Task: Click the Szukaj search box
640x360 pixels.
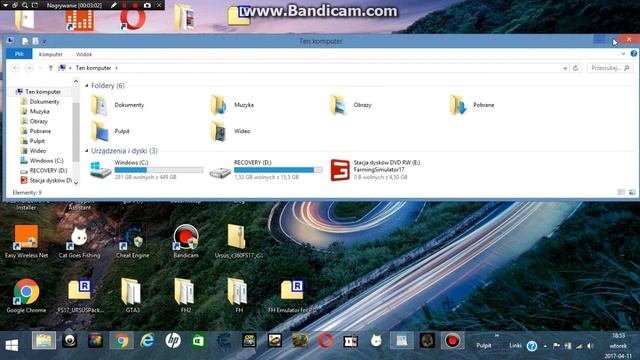Action: click(610, 68)
